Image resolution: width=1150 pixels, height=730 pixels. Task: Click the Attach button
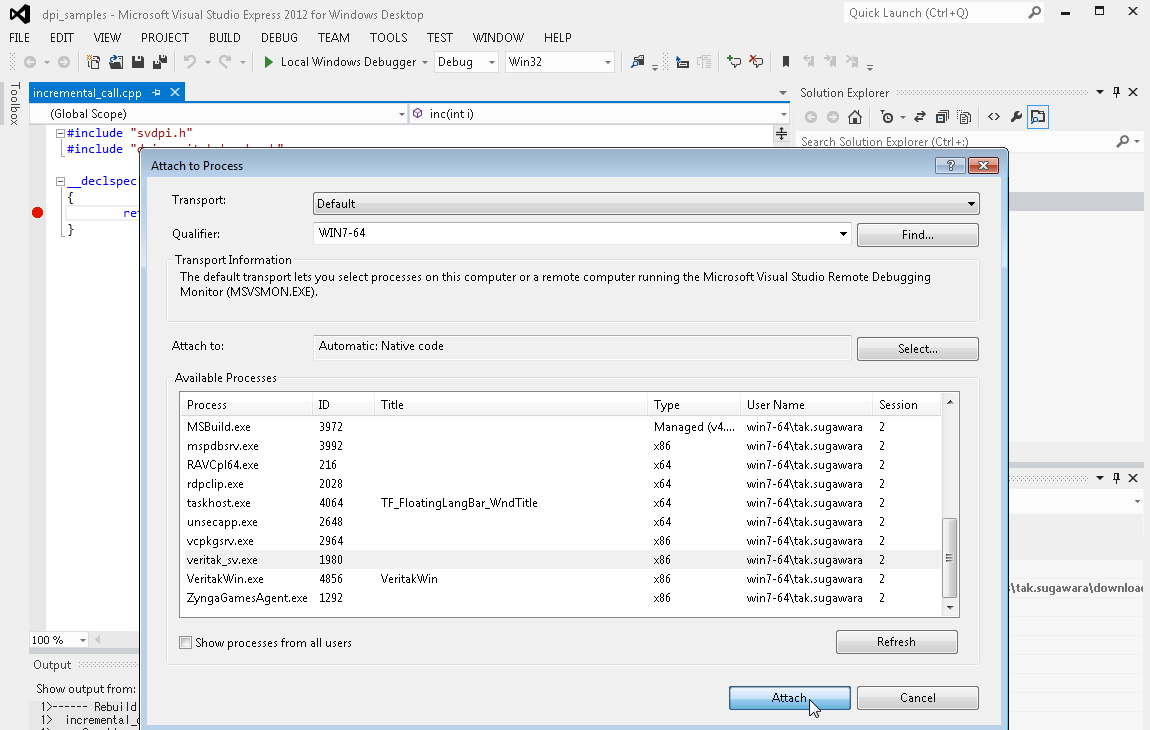[x=789, y=698]
